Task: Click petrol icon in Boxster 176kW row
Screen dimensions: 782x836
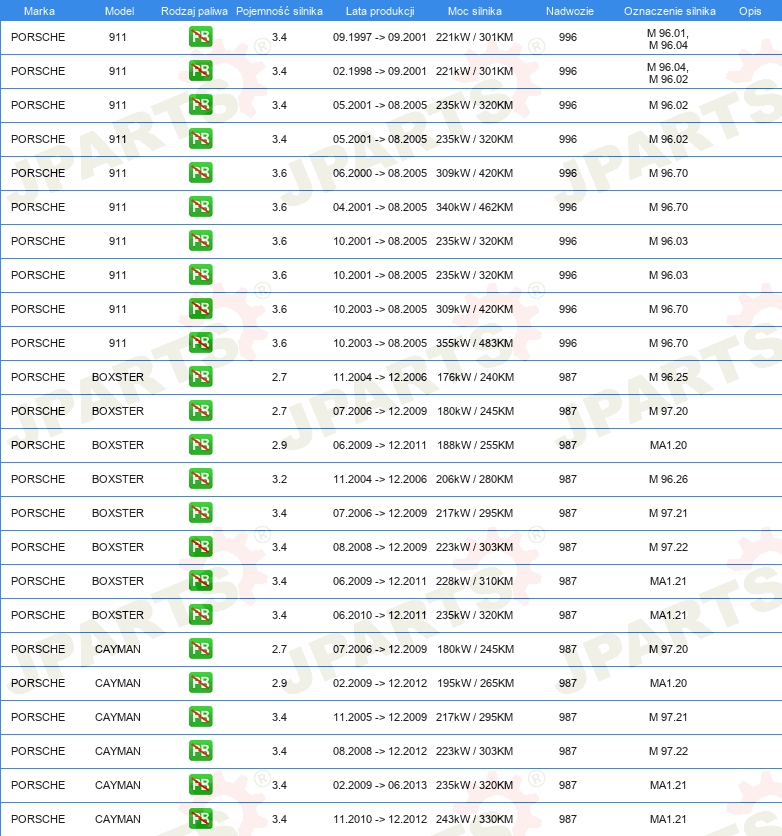Action: click(x=200, y=377)
